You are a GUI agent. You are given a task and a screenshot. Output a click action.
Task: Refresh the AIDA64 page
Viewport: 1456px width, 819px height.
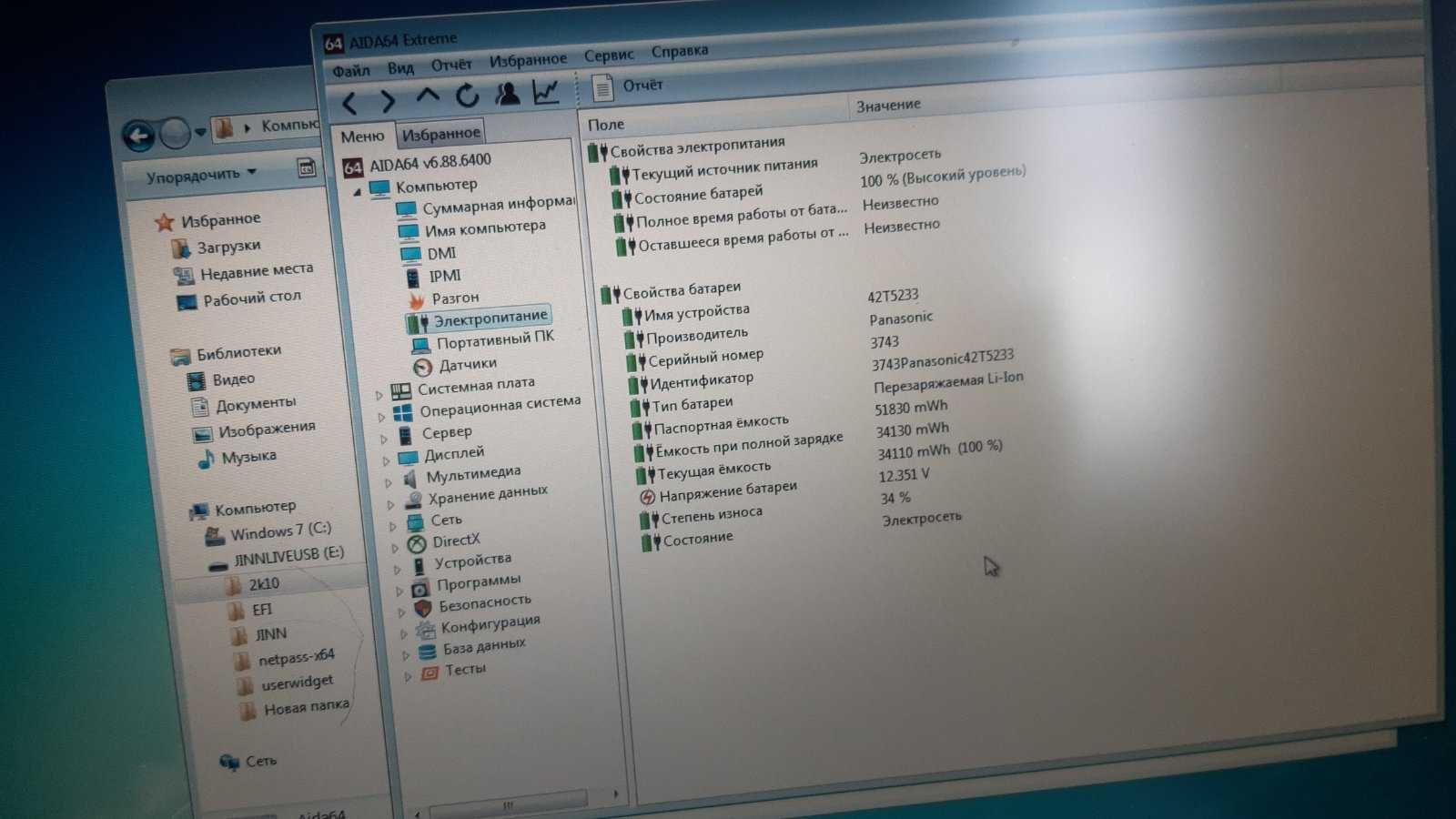click(x=467, y=95)
